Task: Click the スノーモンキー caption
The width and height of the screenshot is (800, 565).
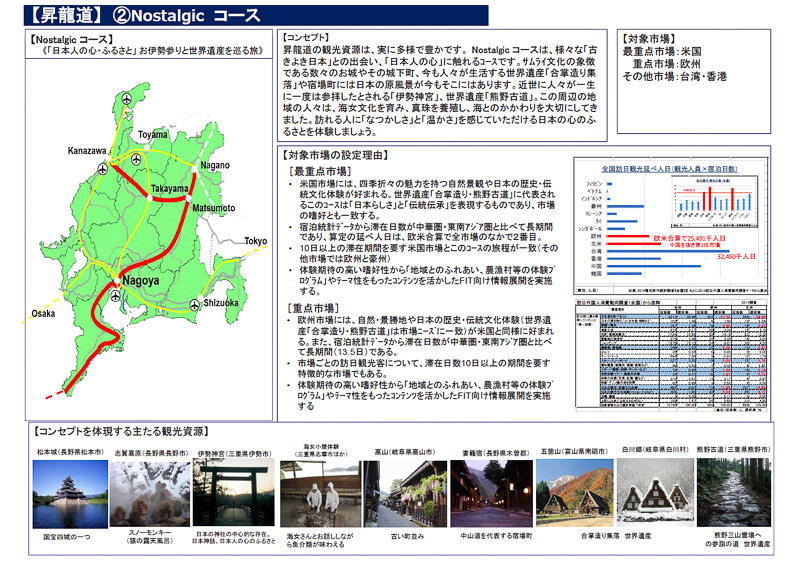Action: tap(149, 532)
